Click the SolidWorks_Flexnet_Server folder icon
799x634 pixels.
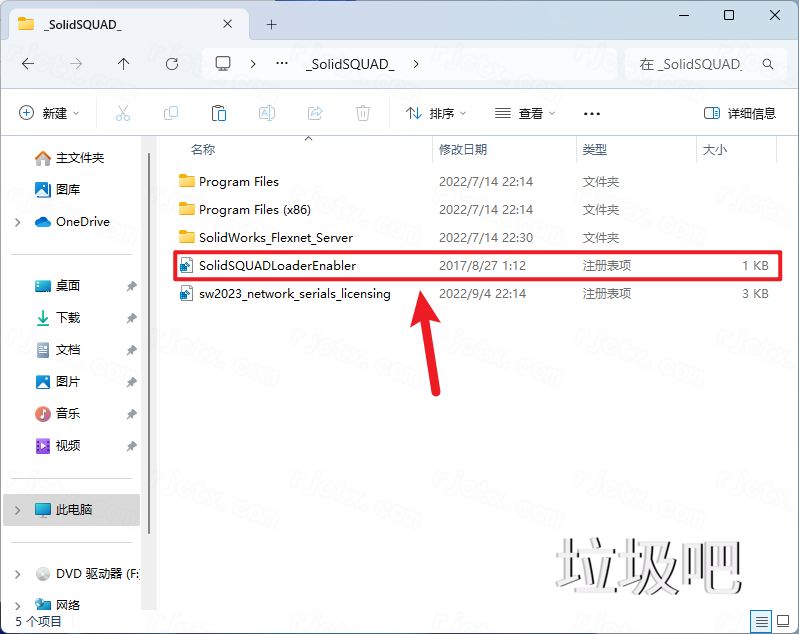click(x=187, y=237)
